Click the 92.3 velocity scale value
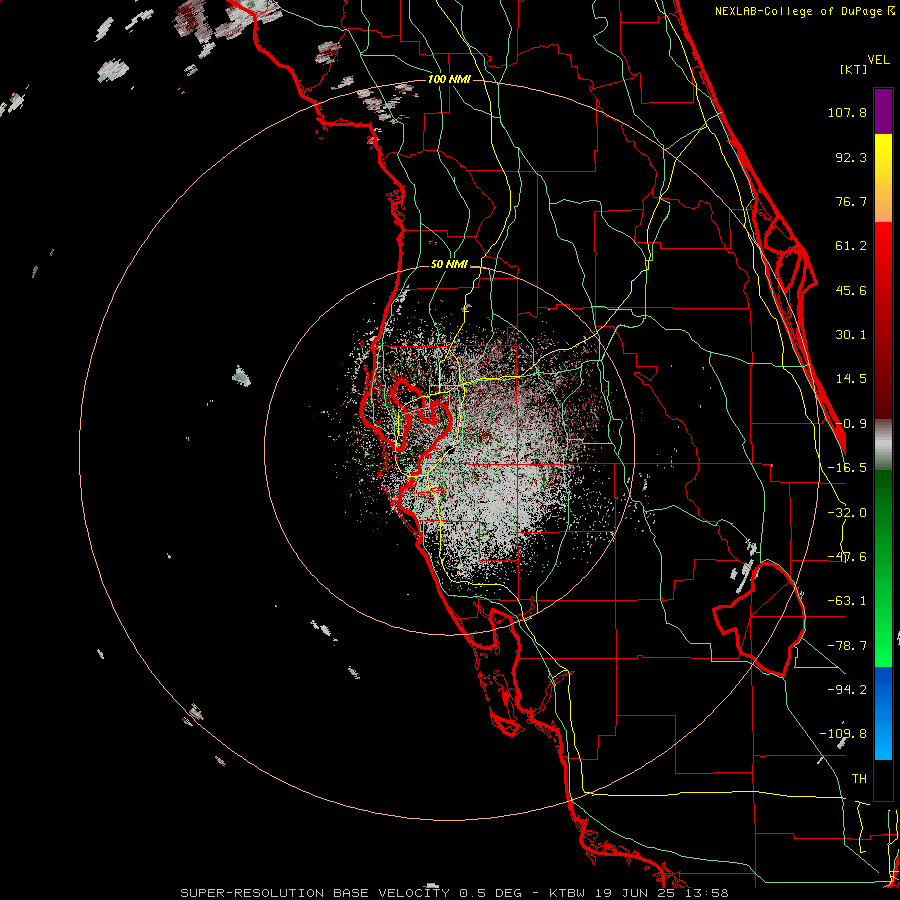900x900 pixels. (x=851, y=157)
